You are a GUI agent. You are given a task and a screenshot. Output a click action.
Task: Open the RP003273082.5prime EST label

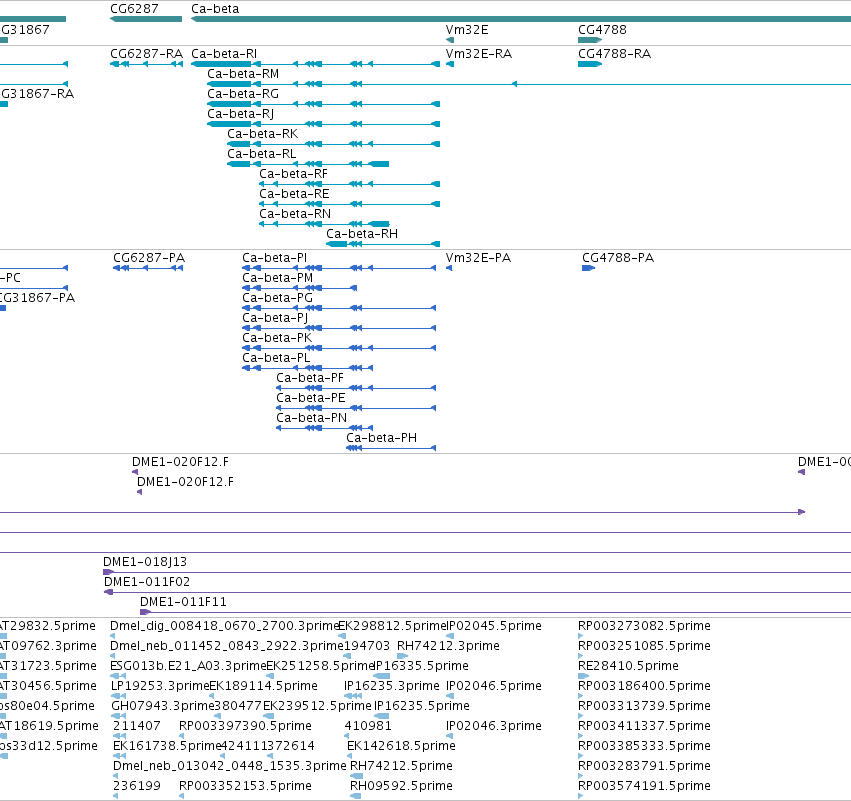[644, 626]
